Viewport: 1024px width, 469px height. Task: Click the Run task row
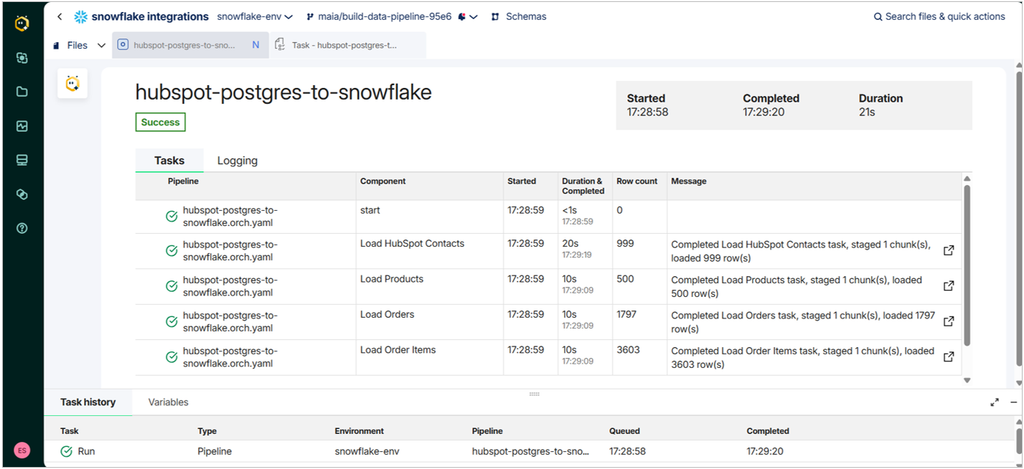pyautogui.click(x=530, y=451)
